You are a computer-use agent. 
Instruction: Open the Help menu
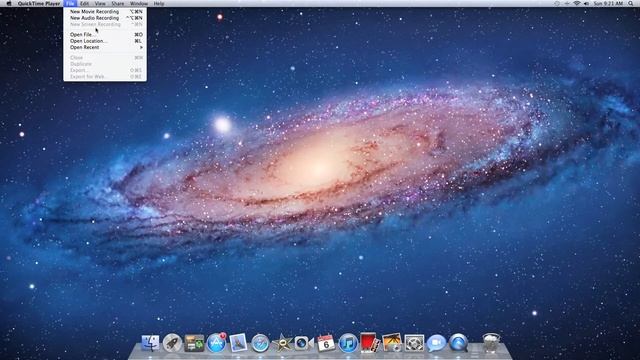159,3
